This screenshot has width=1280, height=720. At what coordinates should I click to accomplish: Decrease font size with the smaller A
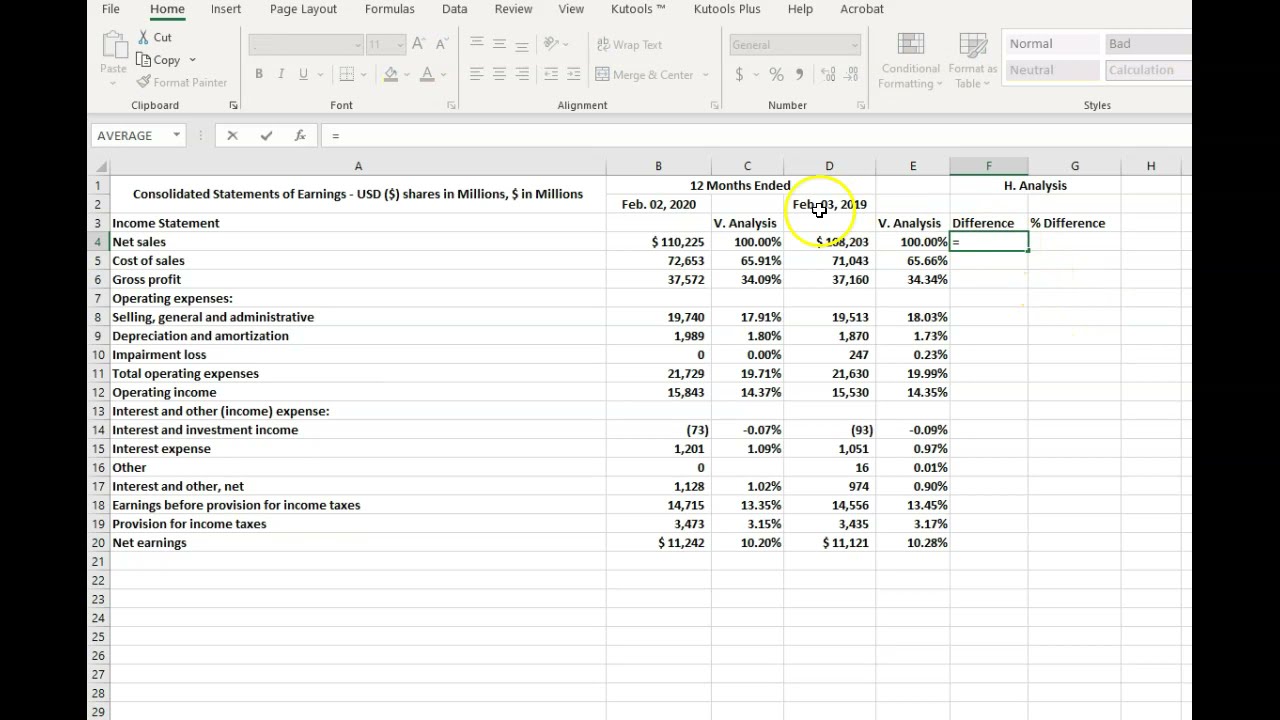point(441,44)
